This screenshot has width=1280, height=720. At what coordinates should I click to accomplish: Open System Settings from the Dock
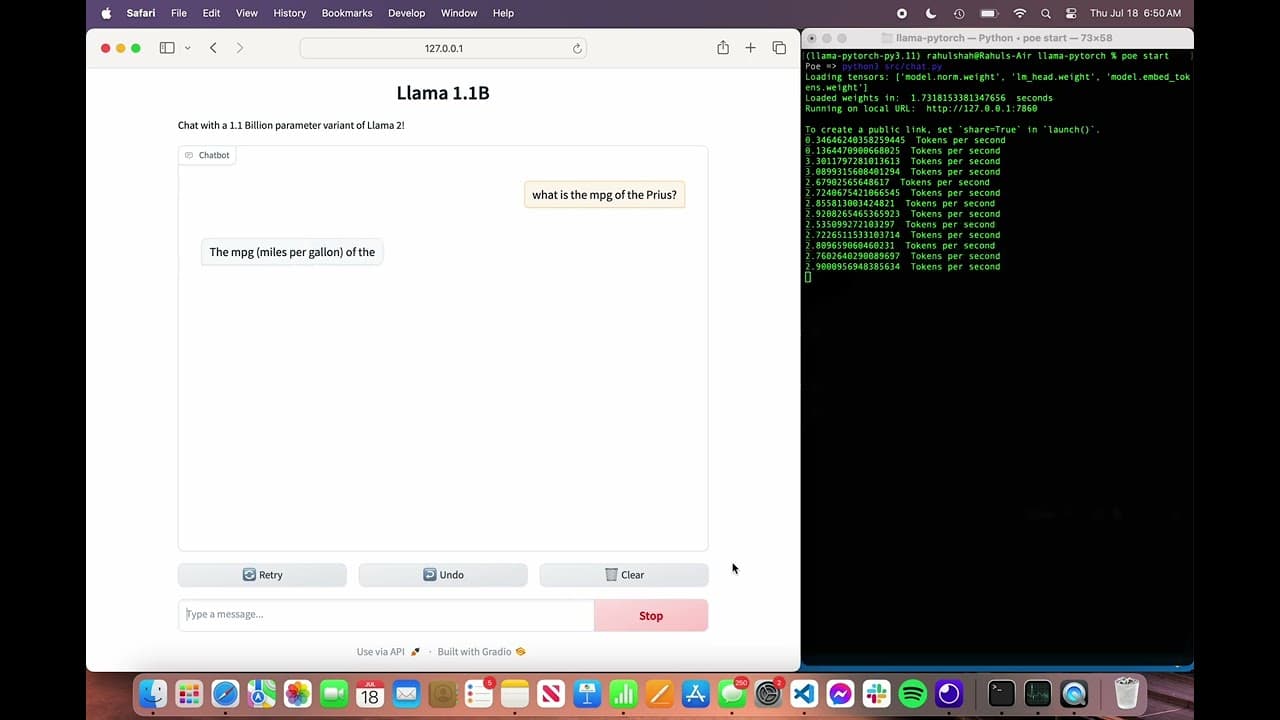pos(768,693)
